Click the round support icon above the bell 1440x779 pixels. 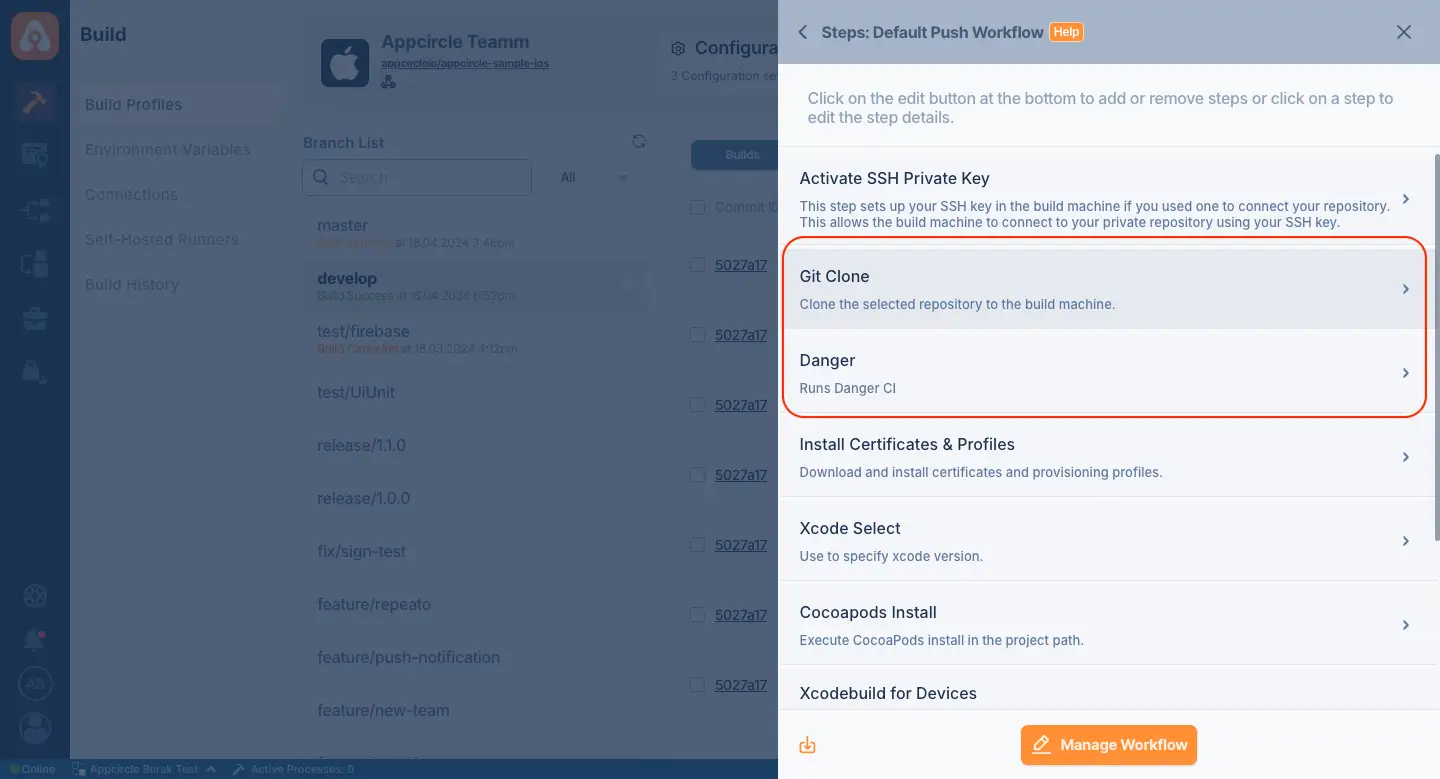click(x=35, y=596)
